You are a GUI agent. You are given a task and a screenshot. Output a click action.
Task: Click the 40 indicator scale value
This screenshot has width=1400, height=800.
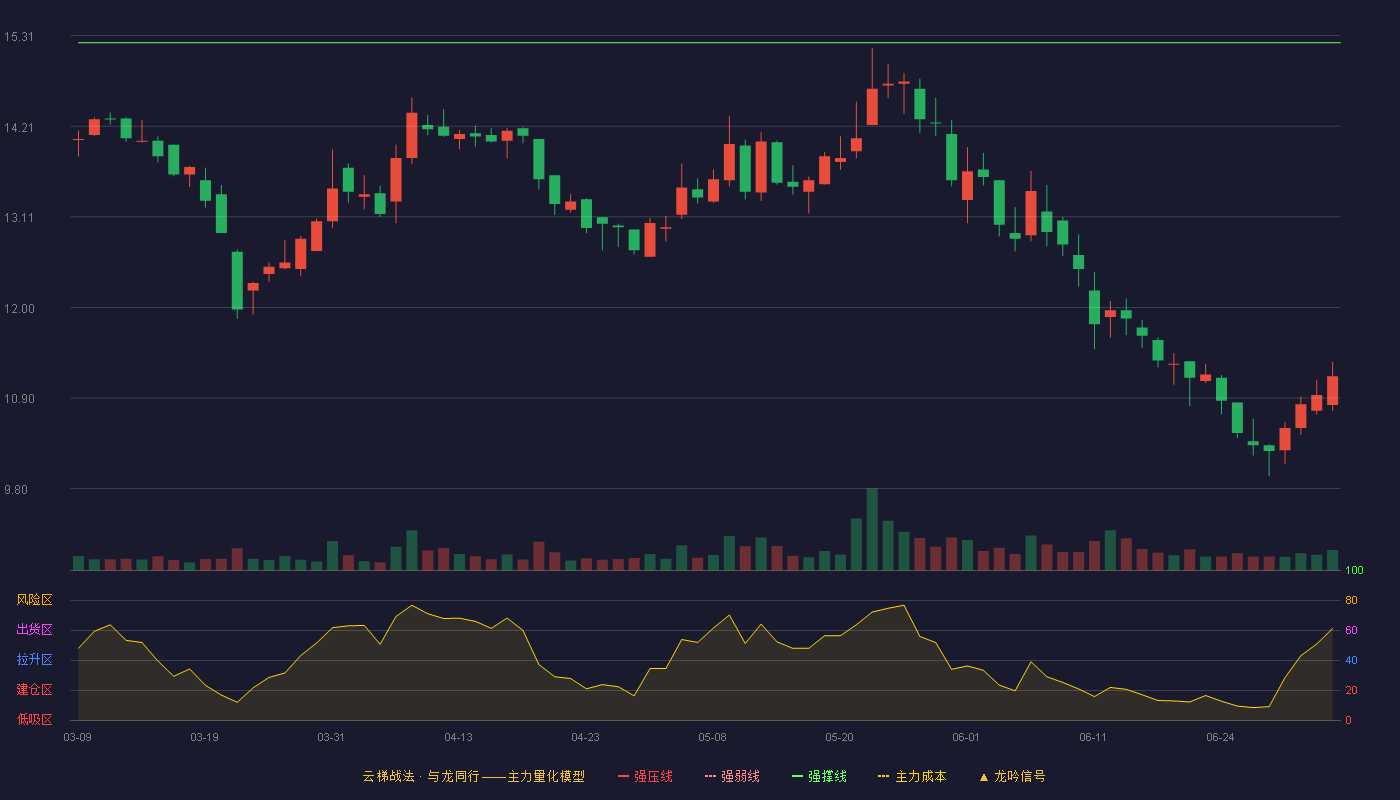(x=1351, y=660)
